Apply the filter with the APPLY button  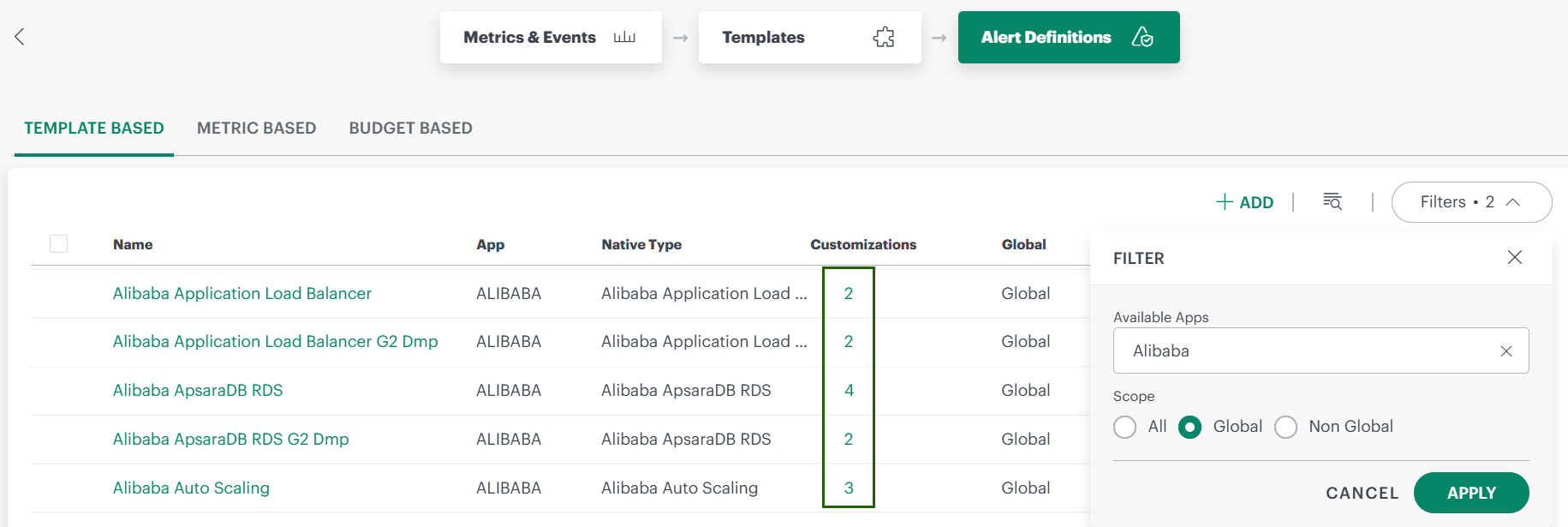pyautogui.click(x=1470, y=493)
